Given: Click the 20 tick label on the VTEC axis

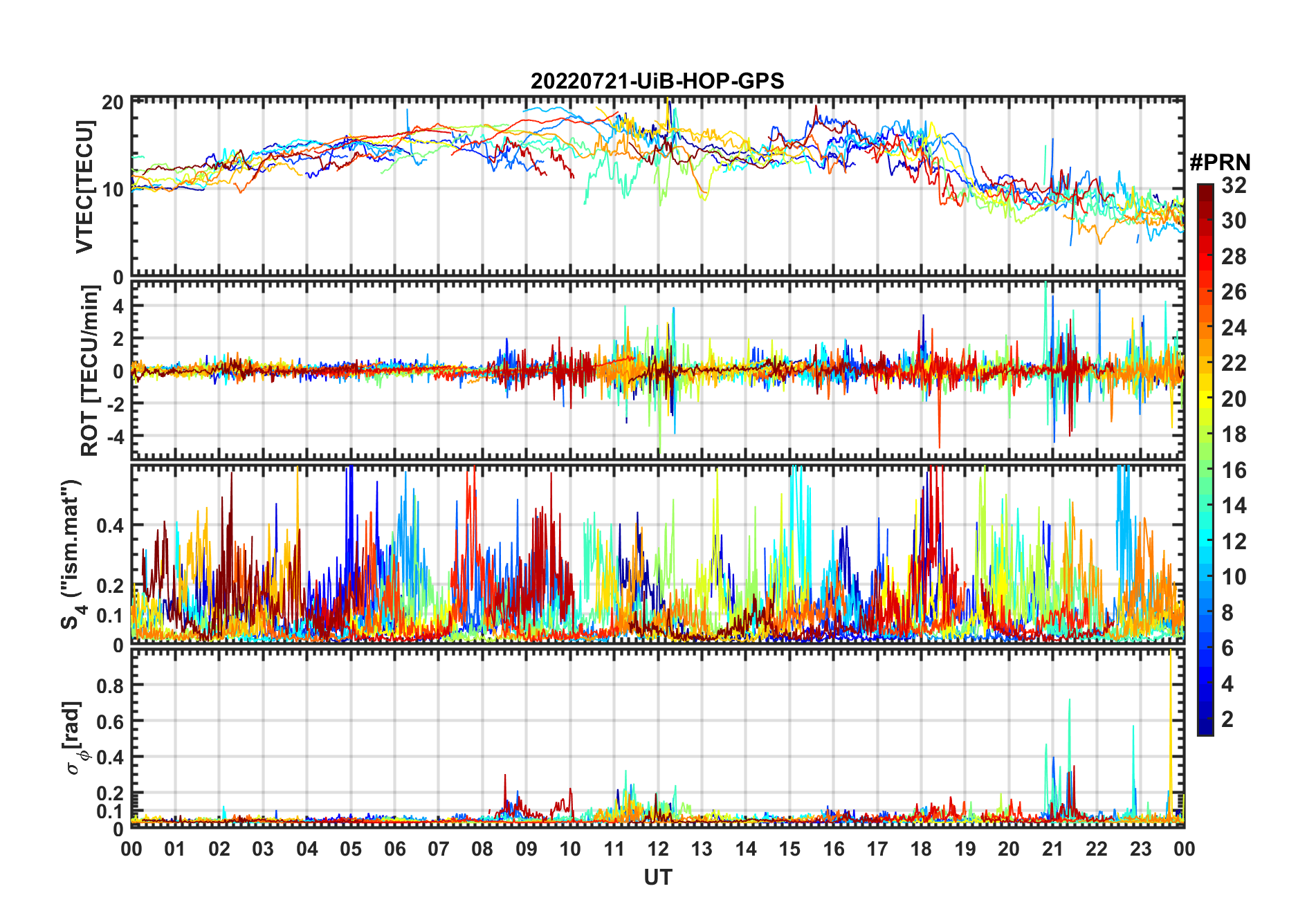Looking at the screenshot, I should point(113,102).
